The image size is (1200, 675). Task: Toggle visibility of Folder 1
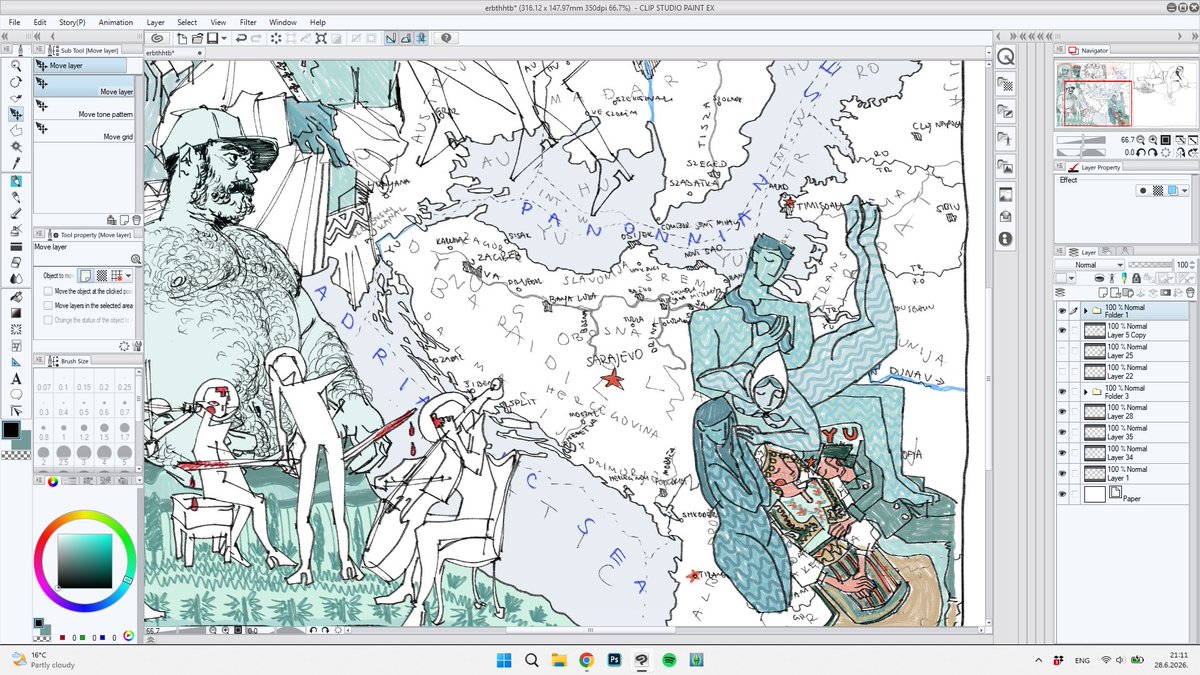tap(1062, 311)
